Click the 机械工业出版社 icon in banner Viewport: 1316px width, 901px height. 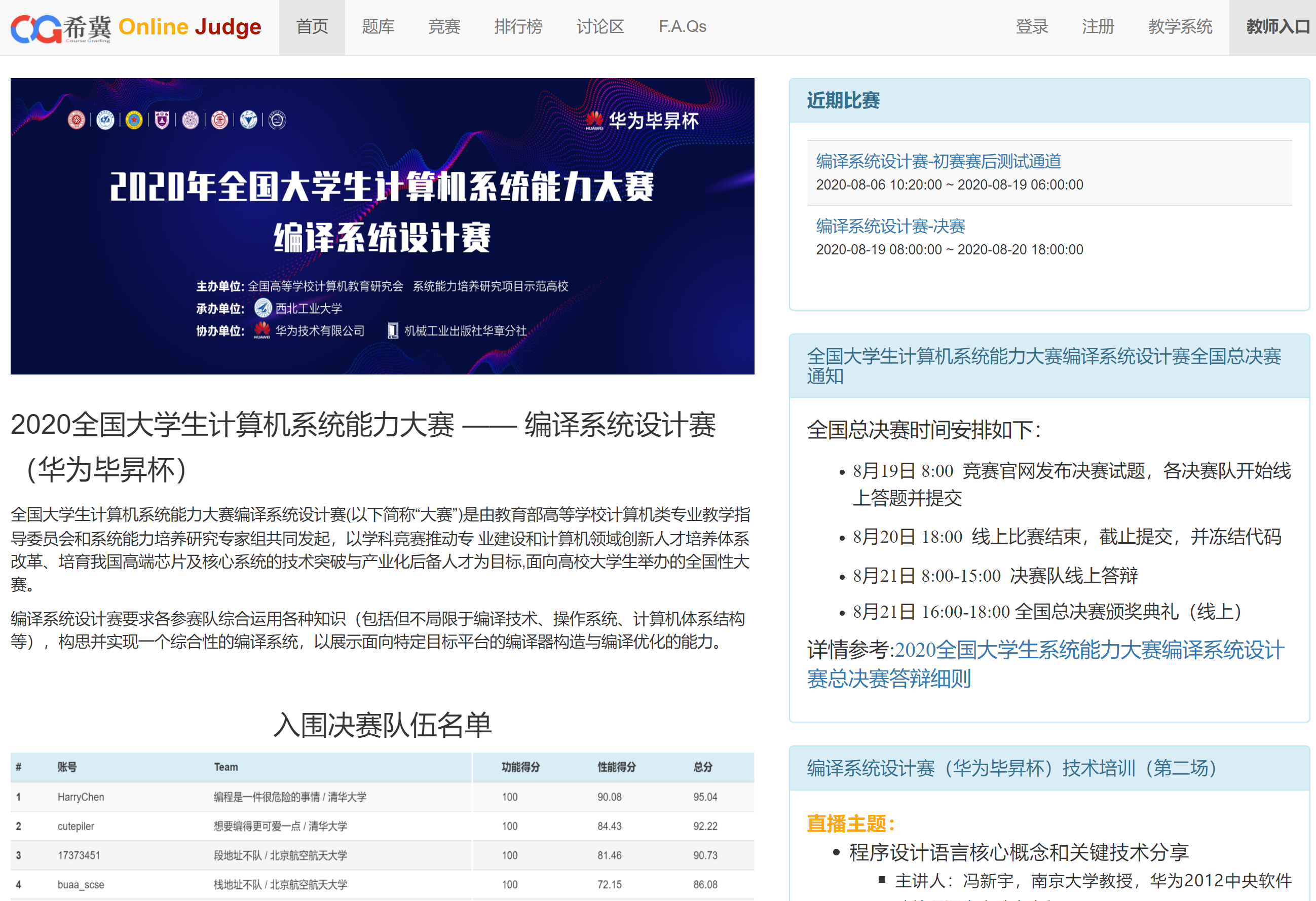(393, 330)
